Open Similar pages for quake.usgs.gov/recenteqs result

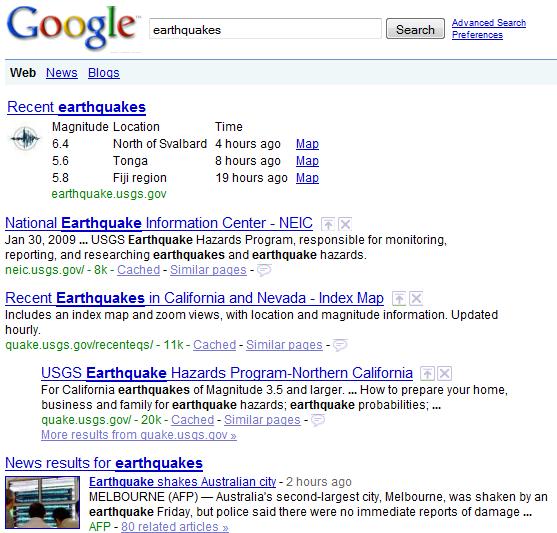click(x=284, y=345)
